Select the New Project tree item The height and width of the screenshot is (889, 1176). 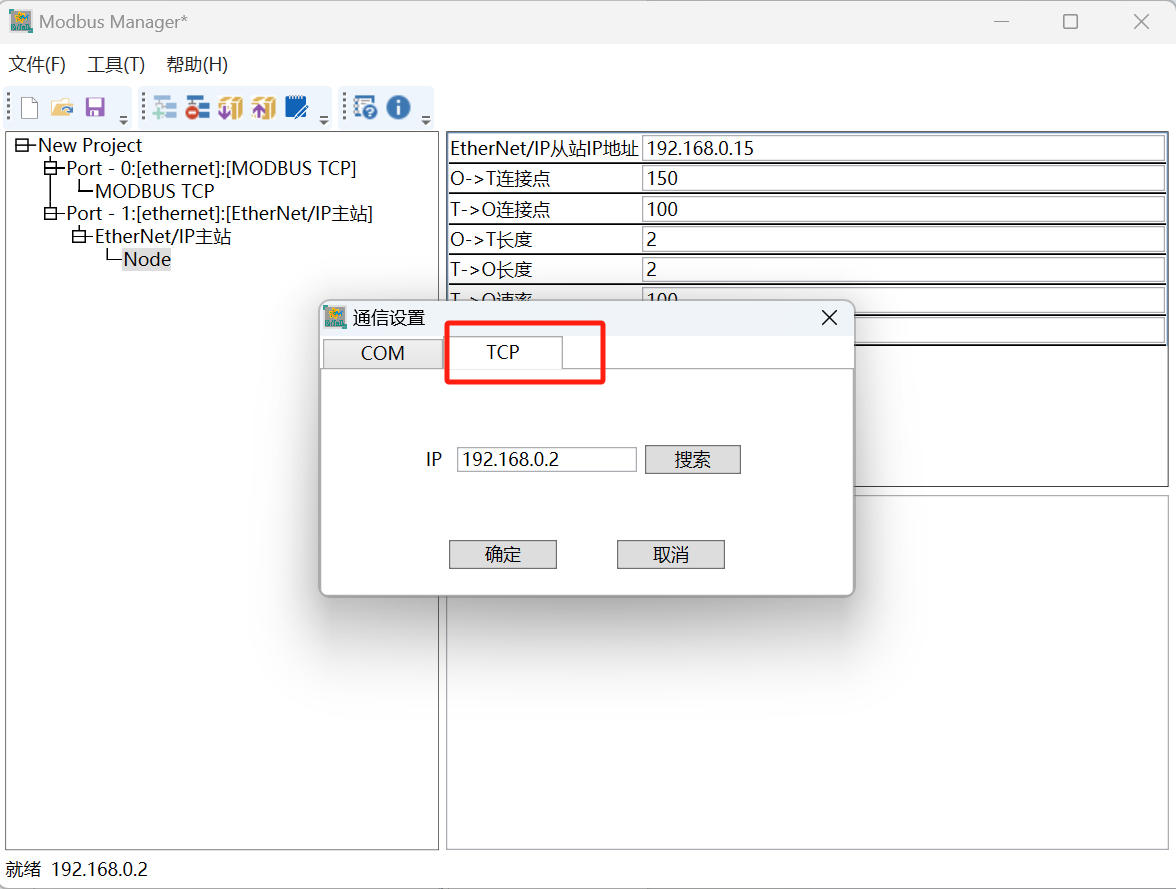tap(90, 145)
